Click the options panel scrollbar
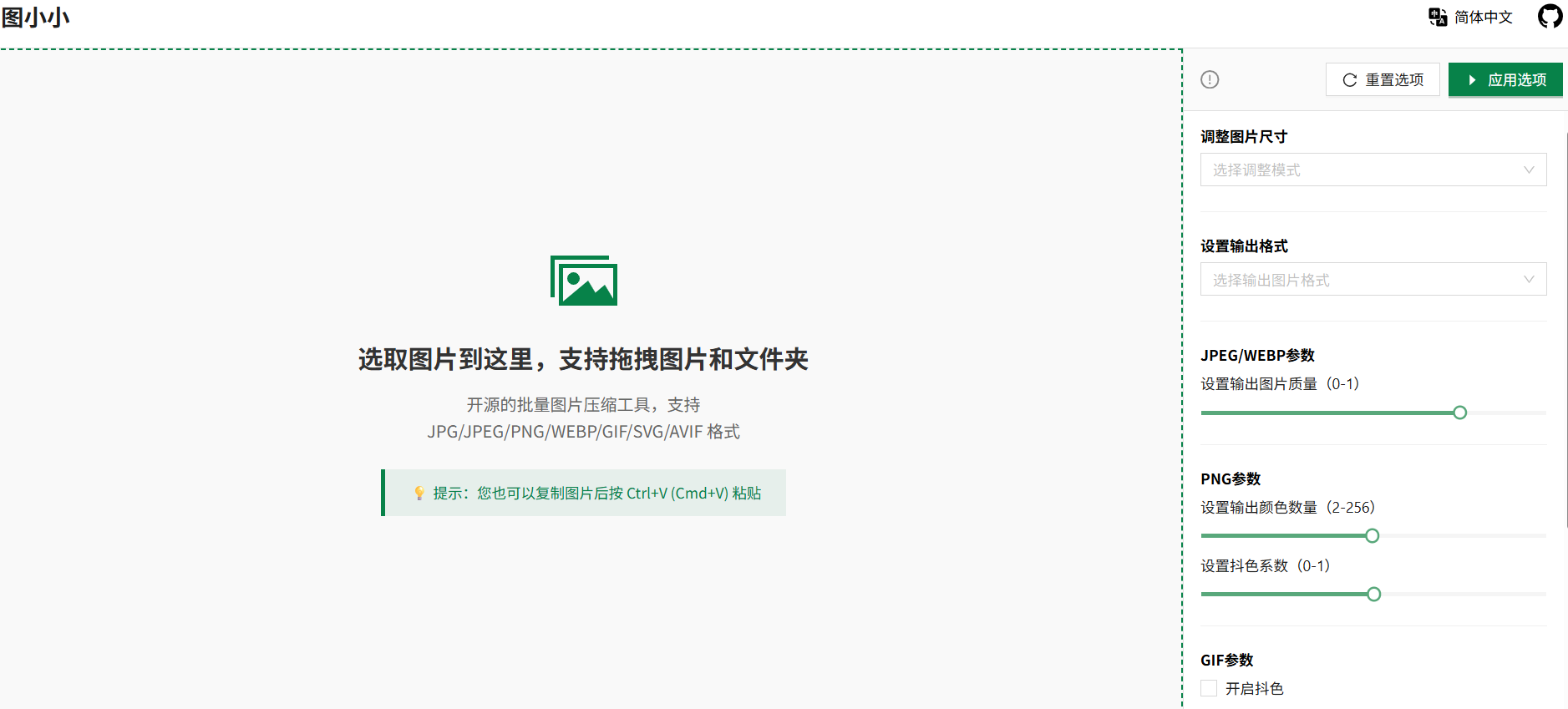The width and height of the screenshot is (1568, 709). coord(1566,330)
